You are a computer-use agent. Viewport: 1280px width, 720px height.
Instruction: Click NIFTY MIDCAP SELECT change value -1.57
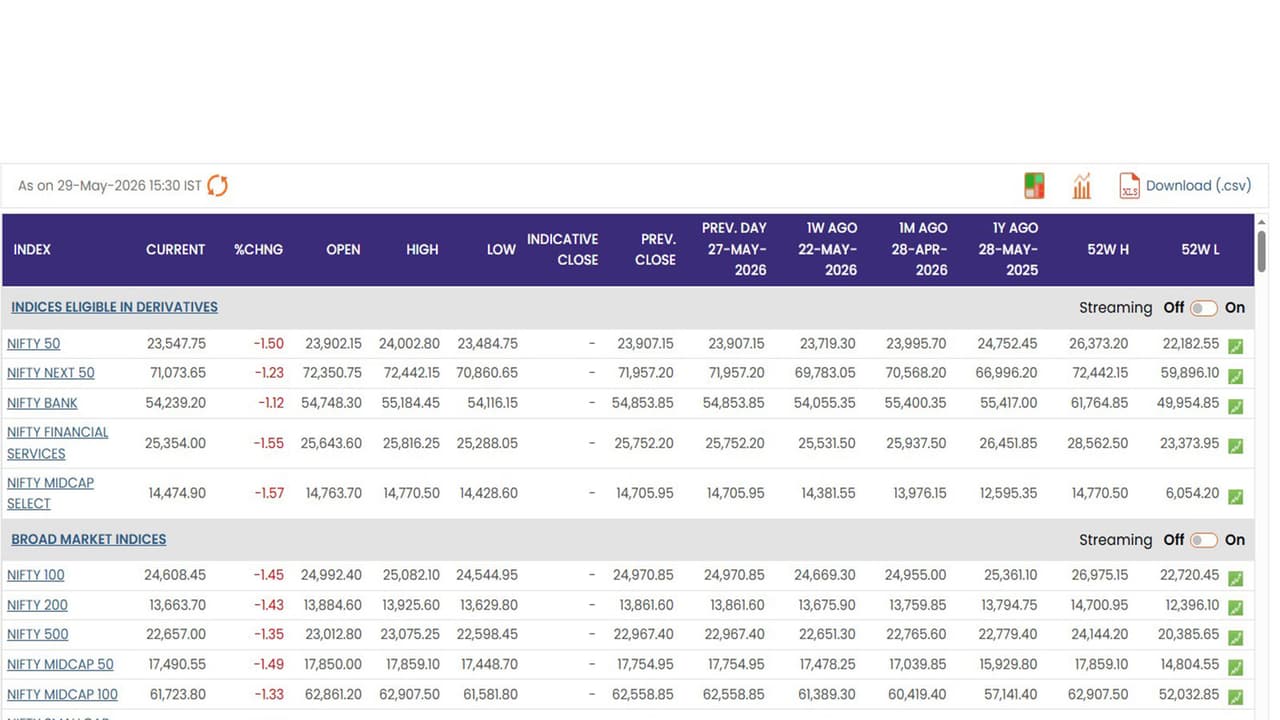pyautogui.click(x=268, y=493)
